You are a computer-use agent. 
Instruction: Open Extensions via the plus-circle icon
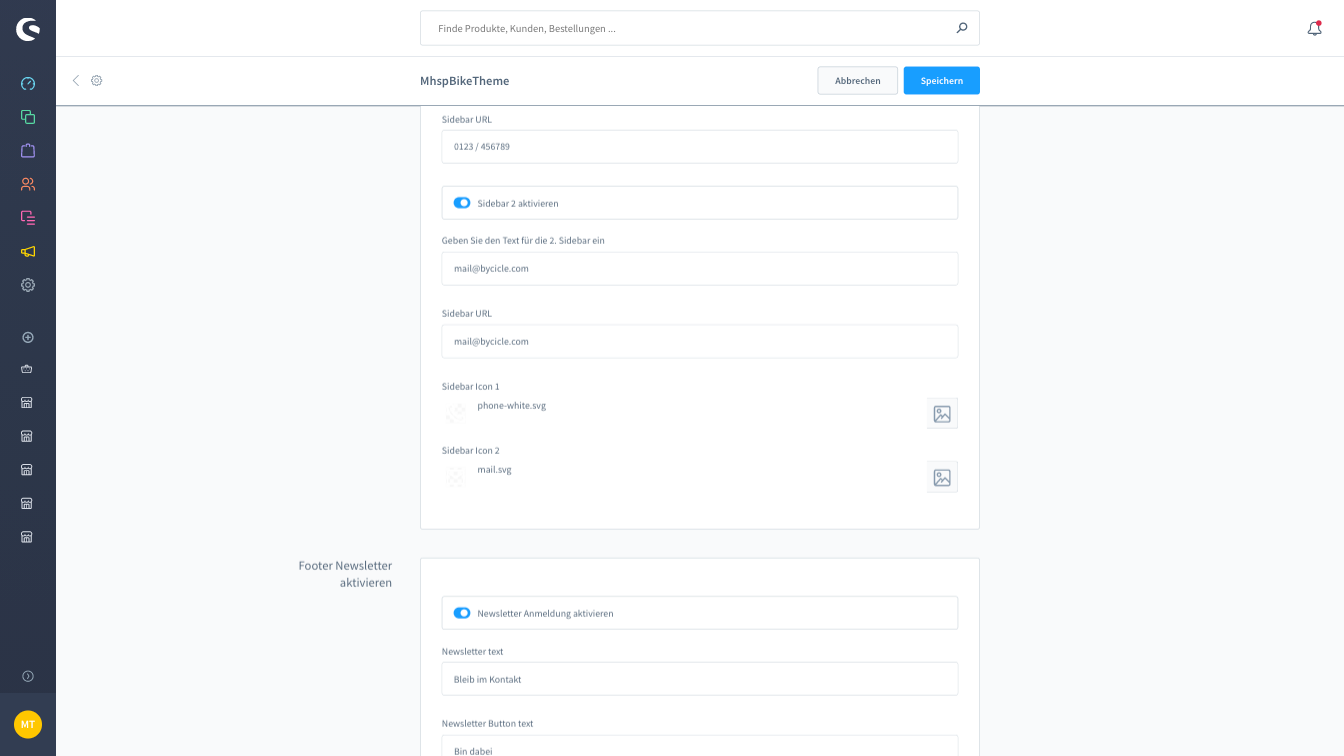coord(28,338)
